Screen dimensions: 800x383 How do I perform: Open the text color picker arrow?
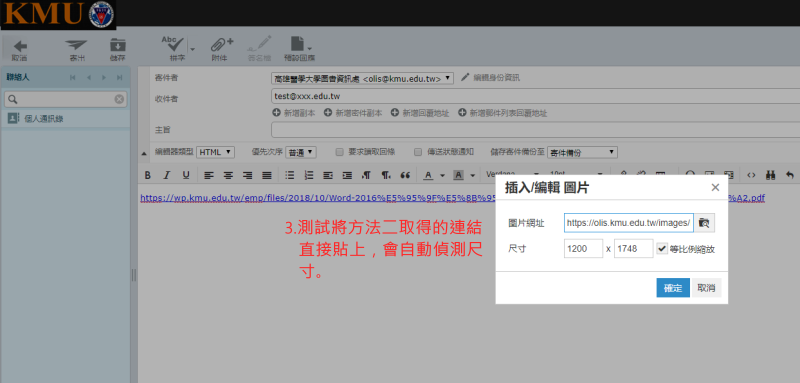point(442,175)
